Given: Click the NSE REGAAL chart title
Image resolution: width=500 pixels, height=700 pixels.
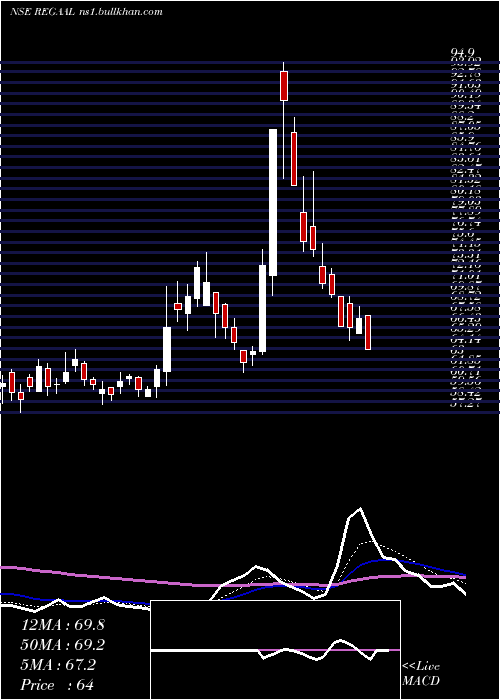Looking at the screenshot, I should [86, 12].
